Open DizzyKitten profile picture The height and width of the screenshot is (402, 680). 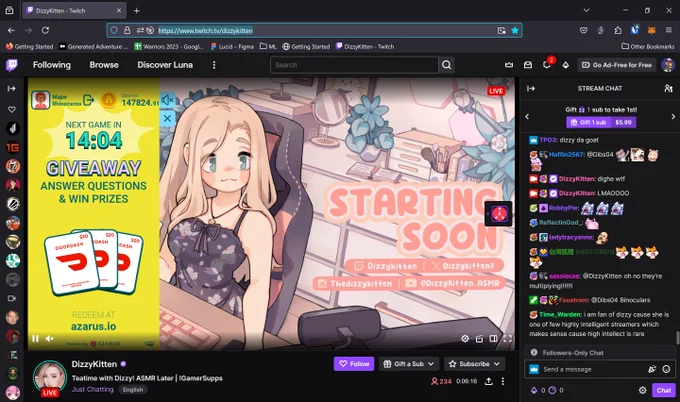pos(50,376)
